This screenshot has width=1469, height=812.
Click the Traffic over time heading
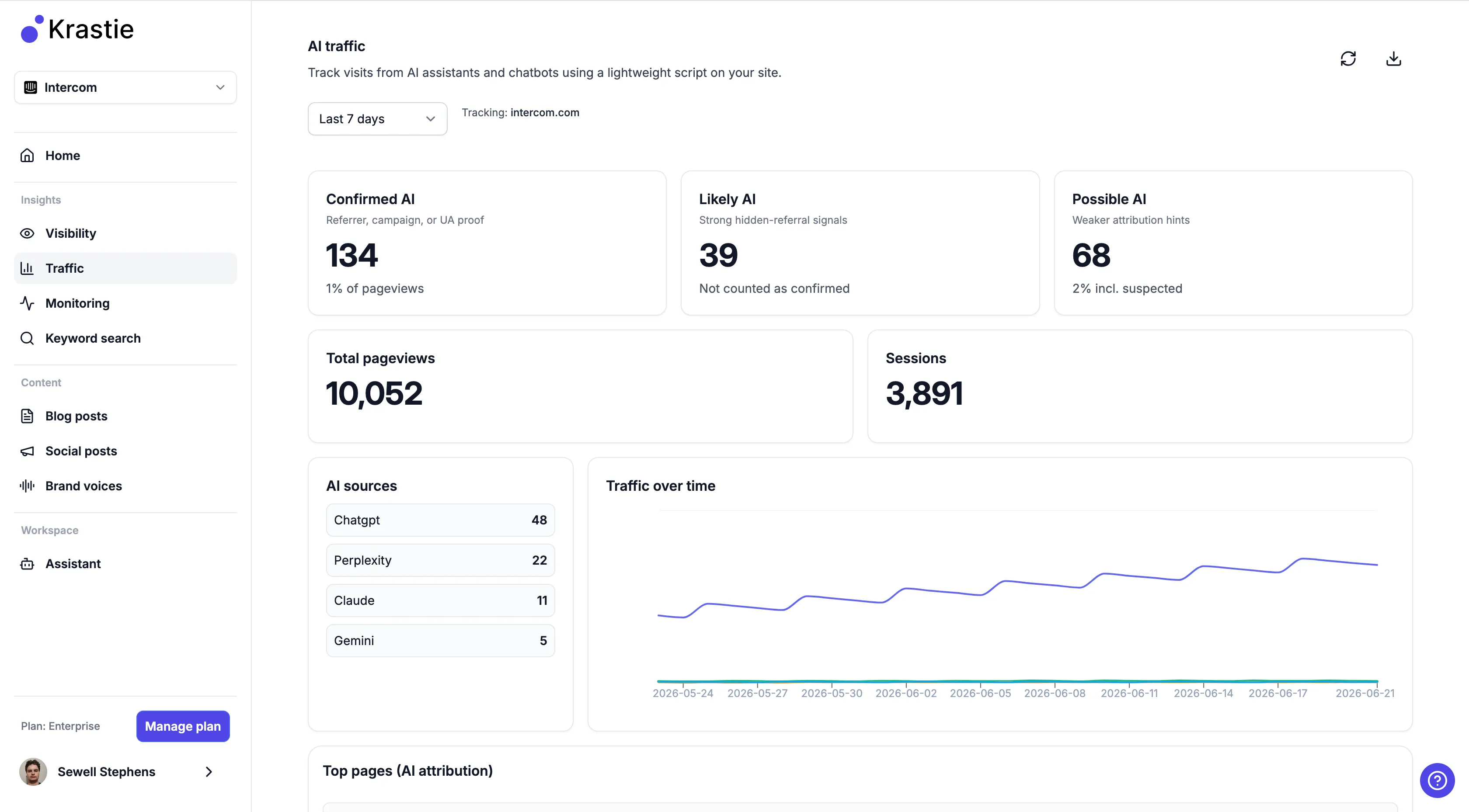660,486
